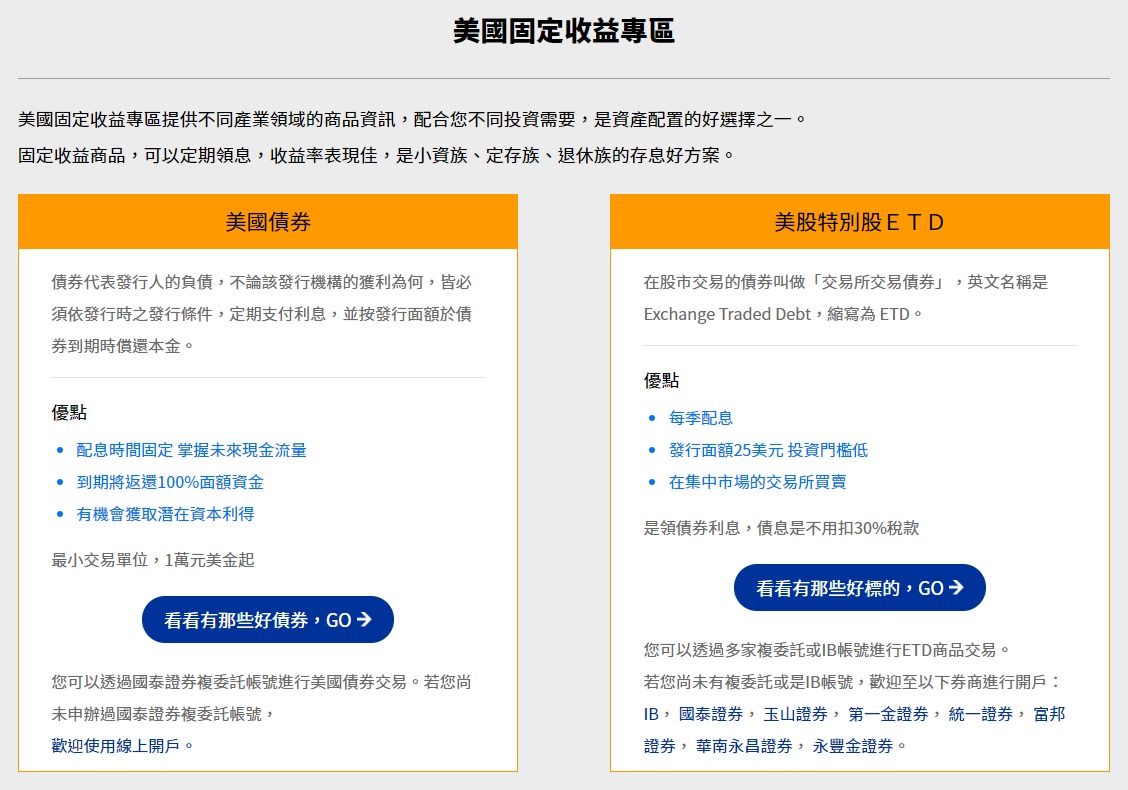Click the 美國固定收益專區 page title
Viewport: 1128px width, 790px height.
(x=564, y=31)
